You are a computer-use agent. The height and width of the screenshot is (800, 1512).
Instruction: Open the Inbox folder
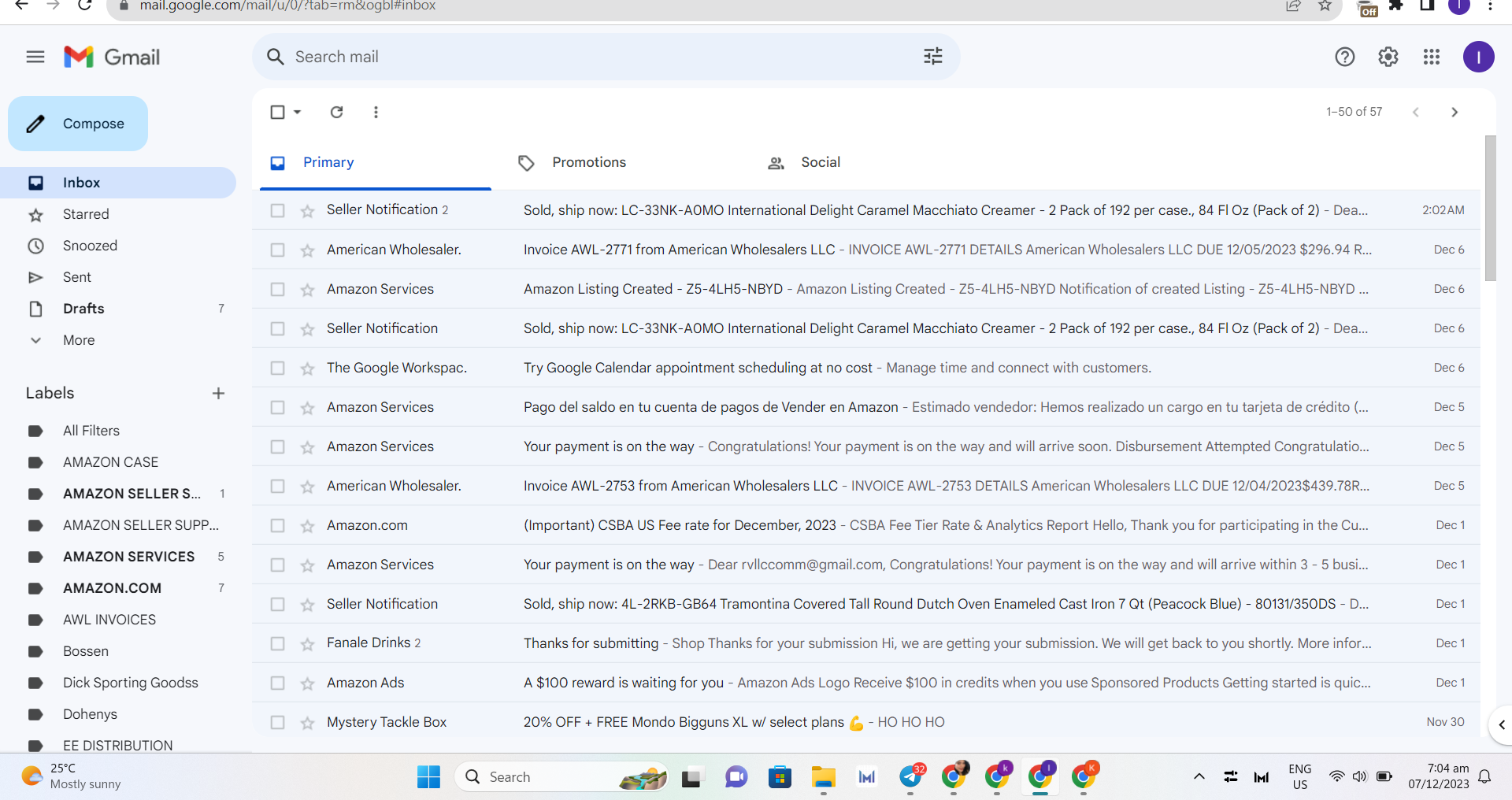coord(118,183)
